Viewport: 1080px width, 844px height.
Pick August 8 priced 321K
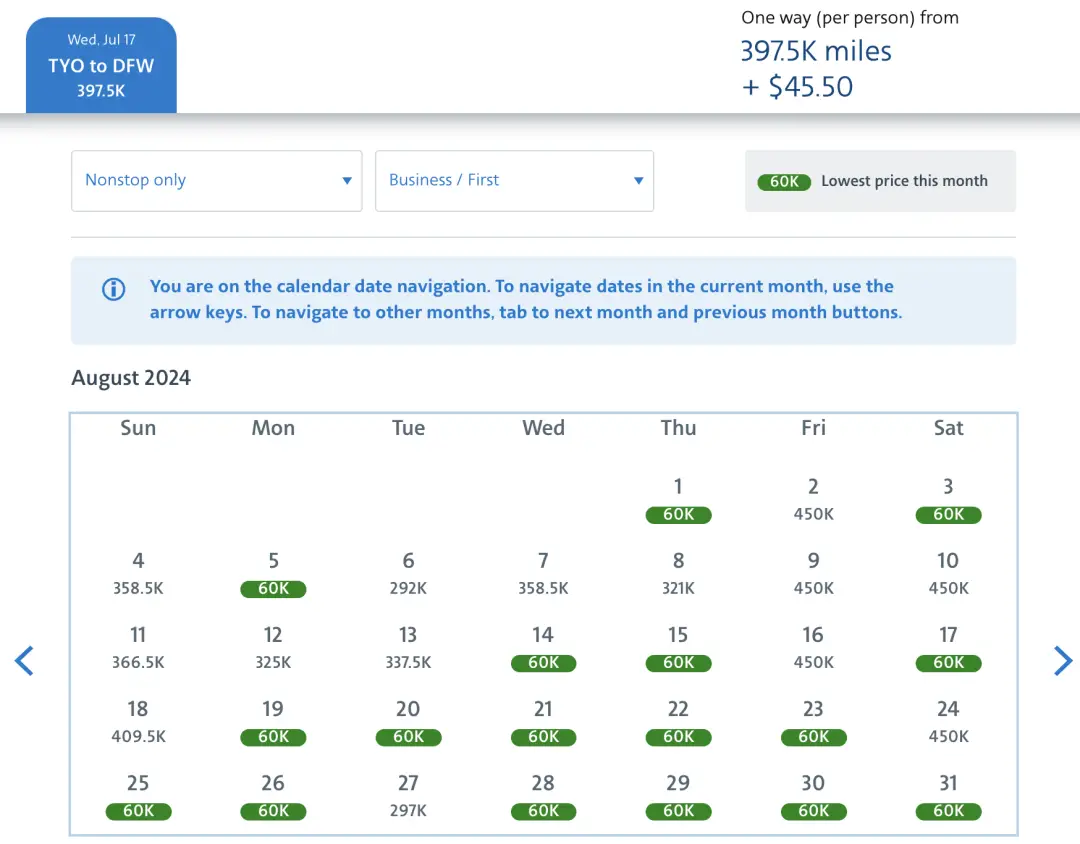[x=678, y=574]
